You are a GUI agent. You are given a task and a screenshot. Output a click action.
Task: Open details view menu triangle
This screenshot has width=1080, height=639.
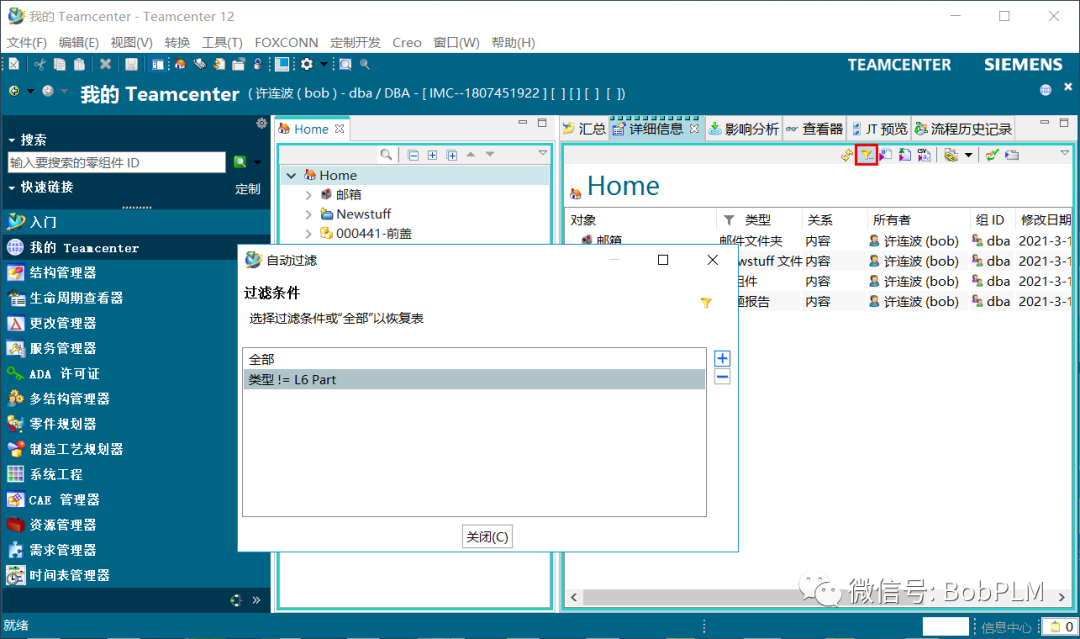point(1065,153)
